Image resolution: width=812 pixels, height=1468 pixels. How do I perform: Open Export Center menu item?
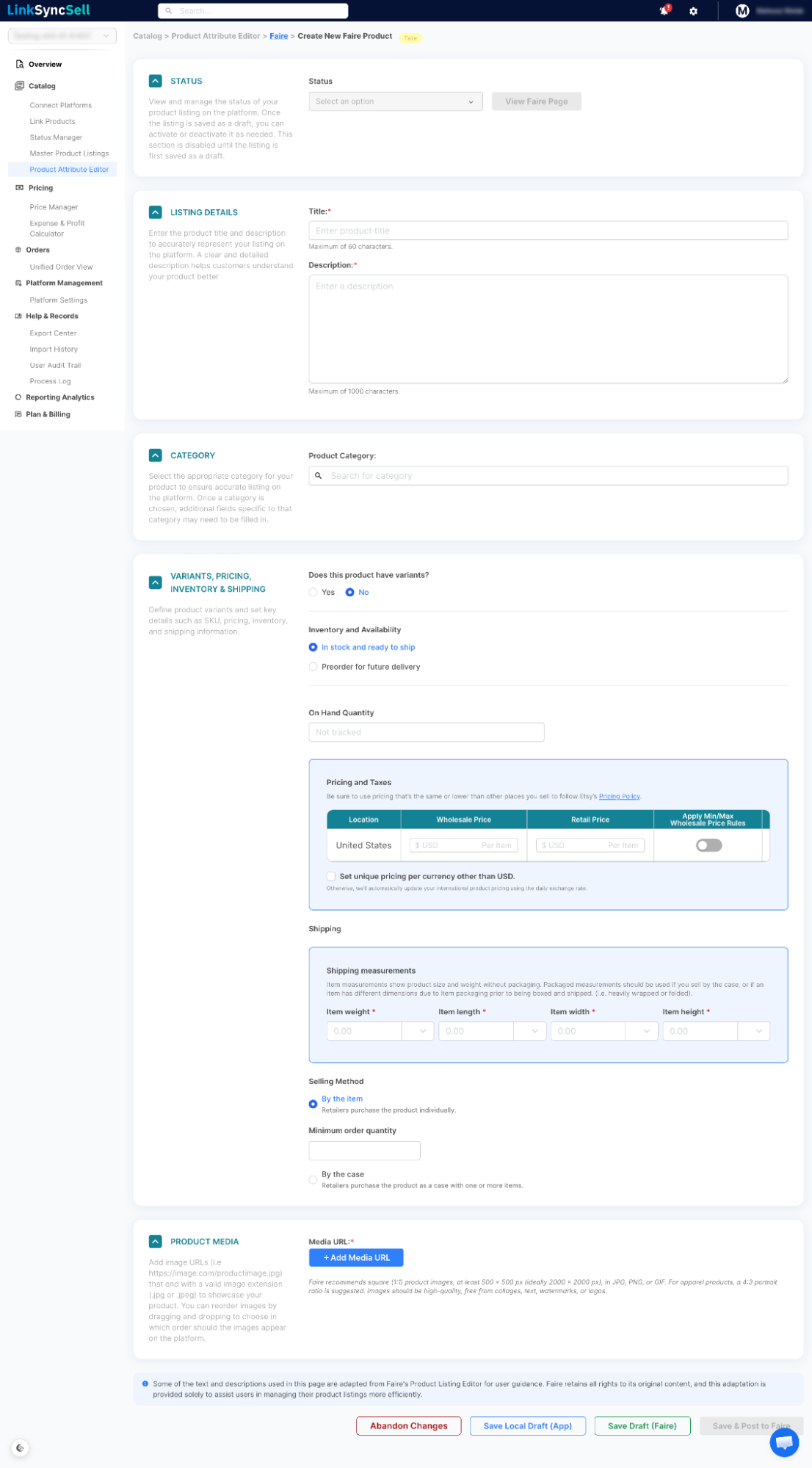(53, 333)
